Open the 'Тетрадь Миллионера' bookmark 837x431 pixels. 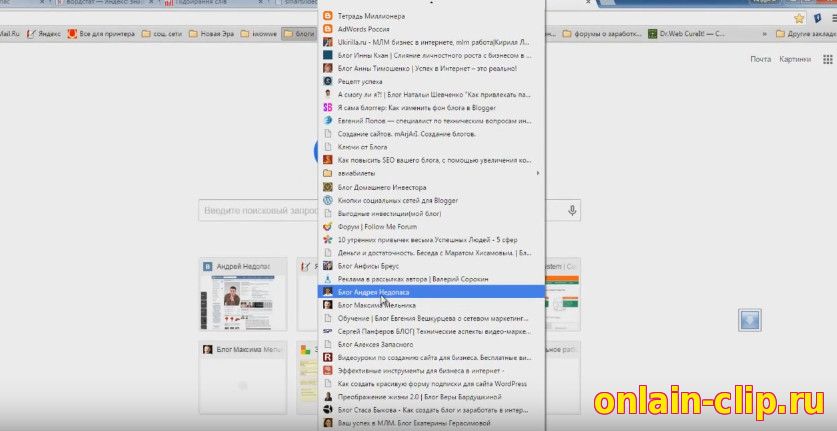(431, 16)
